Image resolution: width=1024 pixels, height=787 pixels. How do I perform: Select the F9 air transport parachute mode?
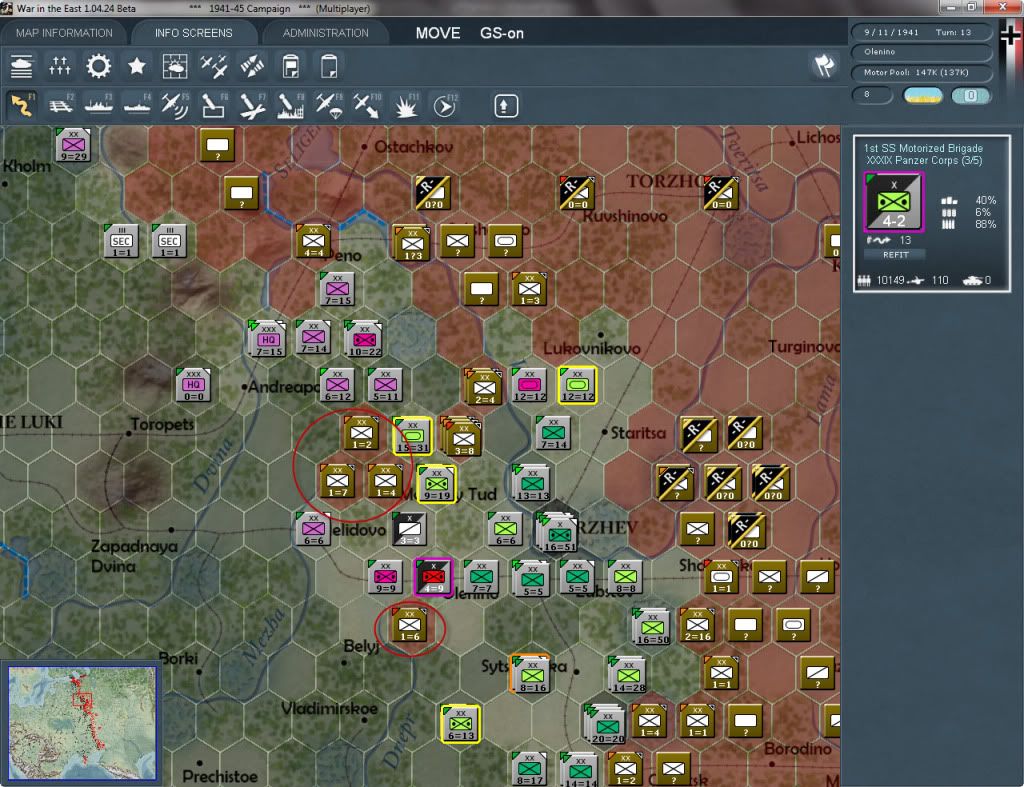click(328, 106)
